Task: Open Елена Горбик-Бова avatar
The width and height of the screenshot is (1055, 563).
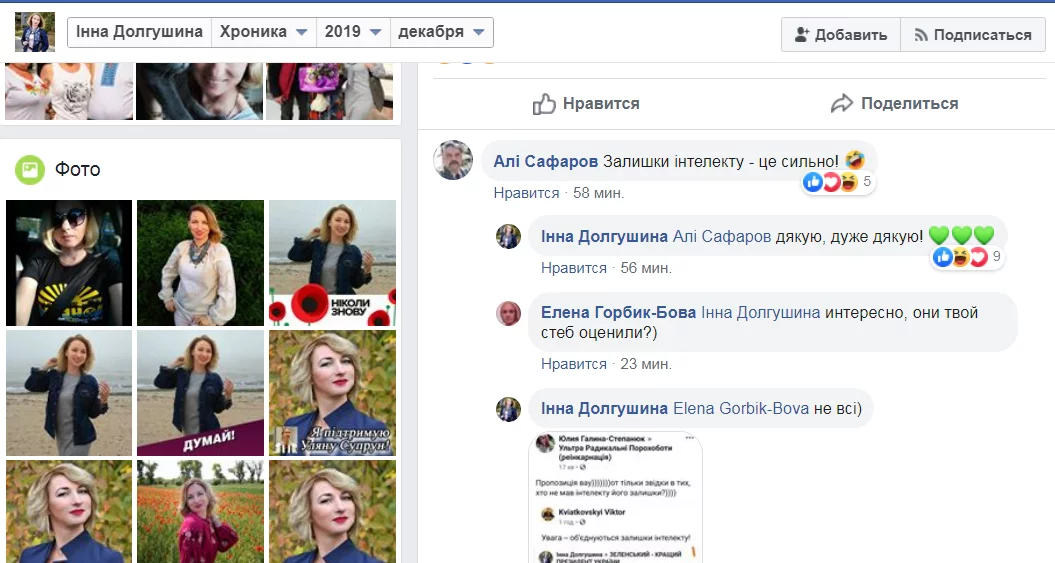Action: [509, 313]
